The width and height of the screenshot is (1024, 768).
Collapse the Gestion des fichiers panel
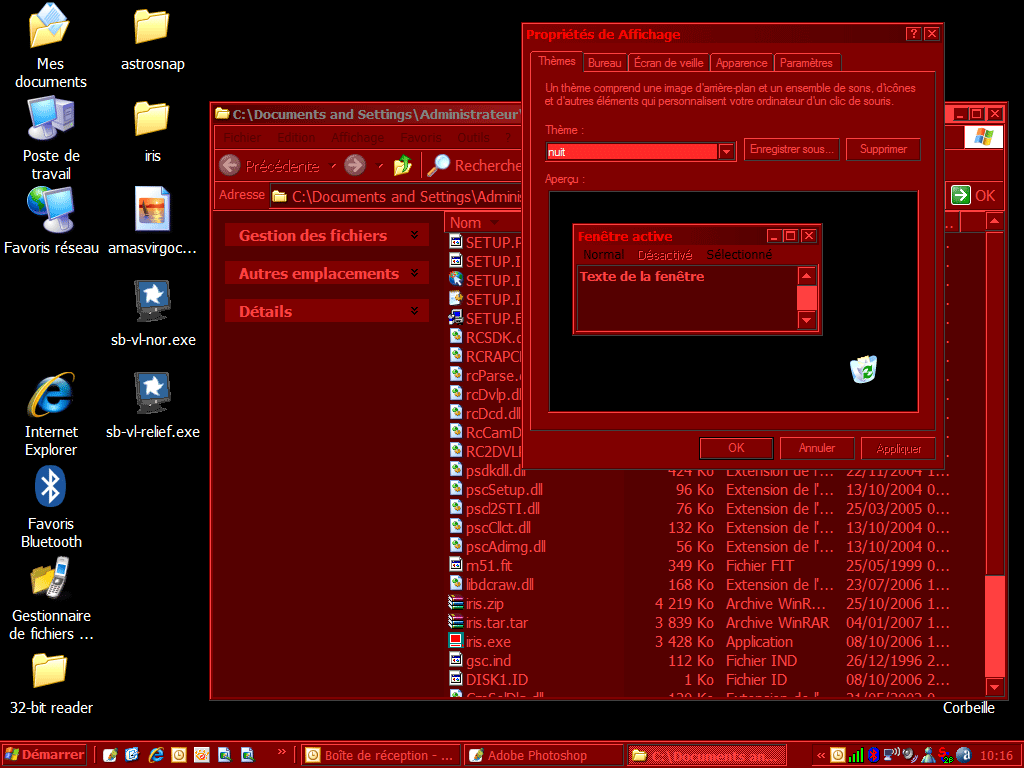414,236
